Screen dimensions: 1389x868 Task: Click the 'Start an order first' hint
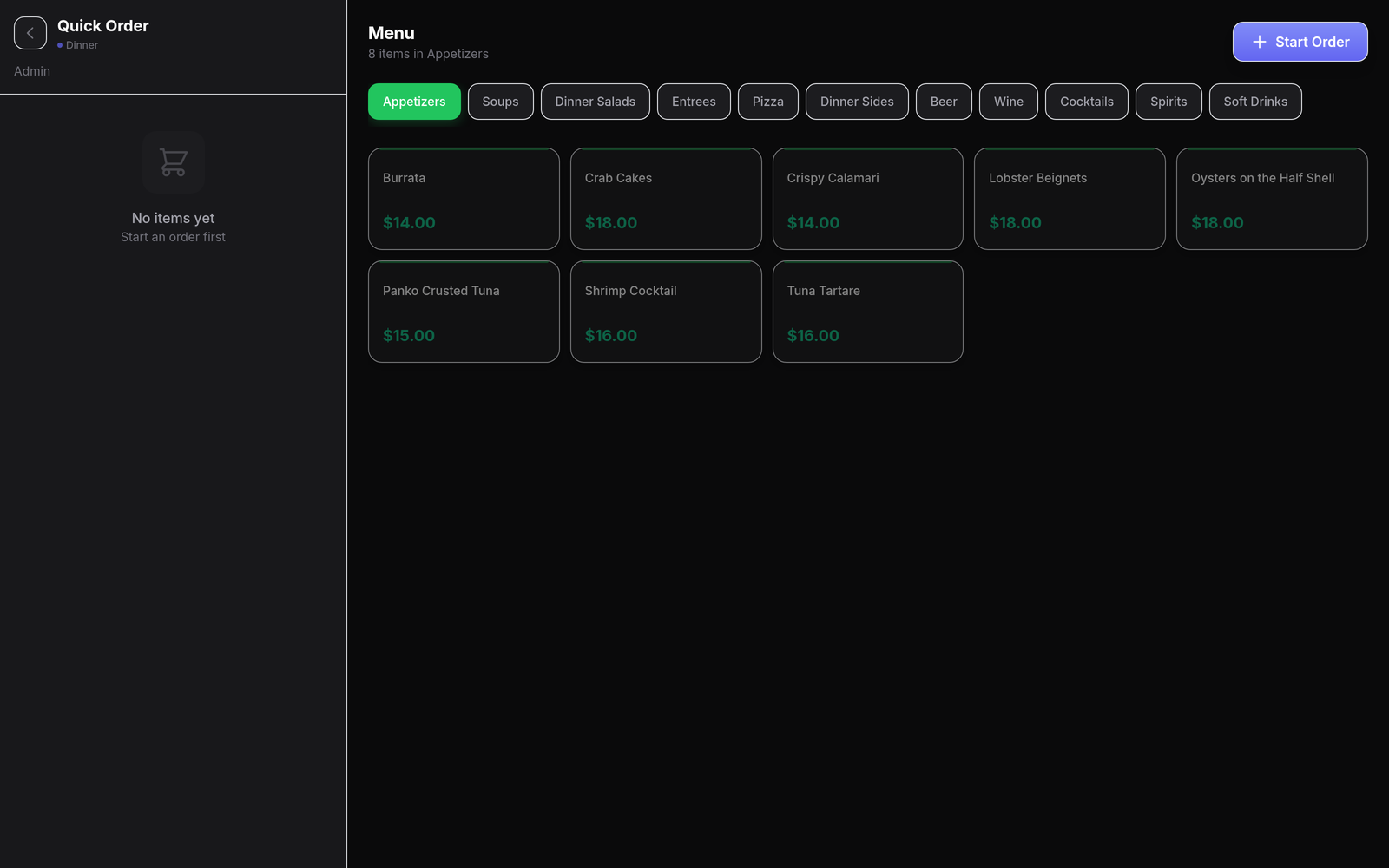[x=173, y=237]
